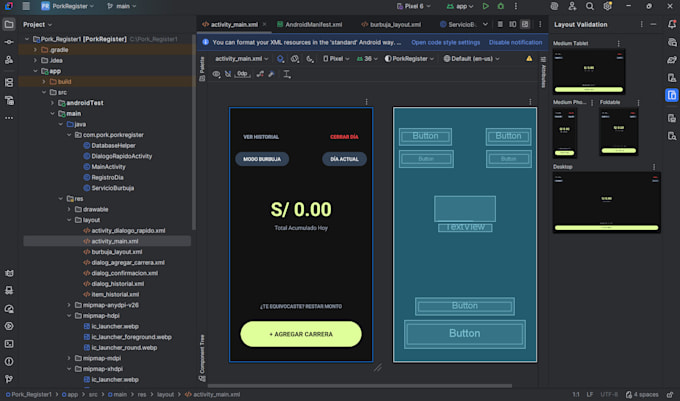Image resolution: width=680 pixels, height=401 pixels.
Task: Select the Medium Tablet preview thumbnail
Action: coord(588,72)
